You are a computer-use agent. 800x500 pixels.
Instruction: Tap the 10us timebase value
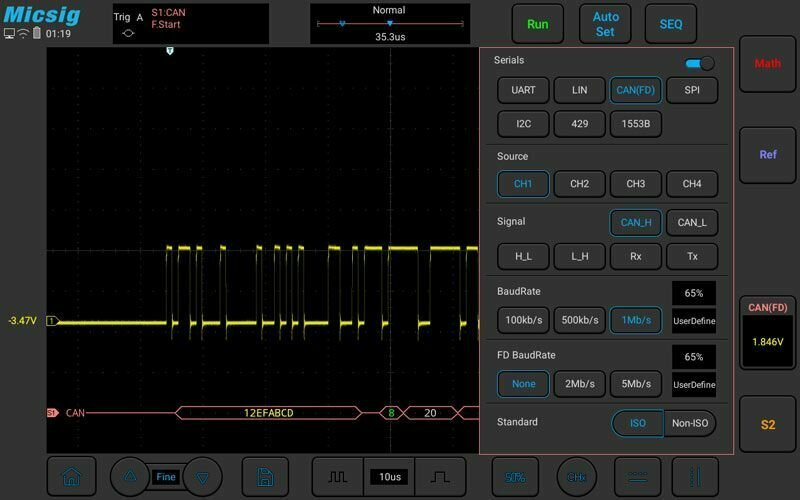click(389, 477)
